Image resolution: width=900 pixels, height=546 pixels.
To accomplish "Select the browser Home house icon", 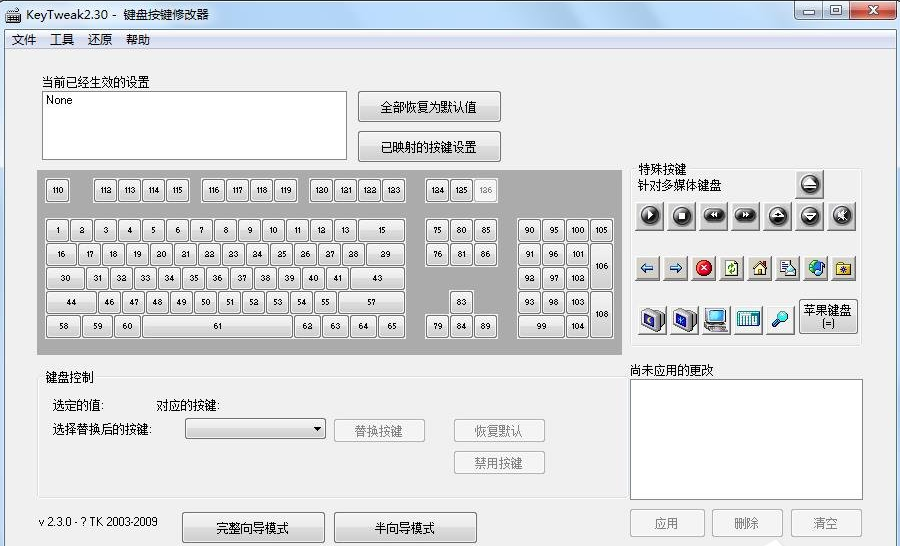I will (x=760, y=268).
